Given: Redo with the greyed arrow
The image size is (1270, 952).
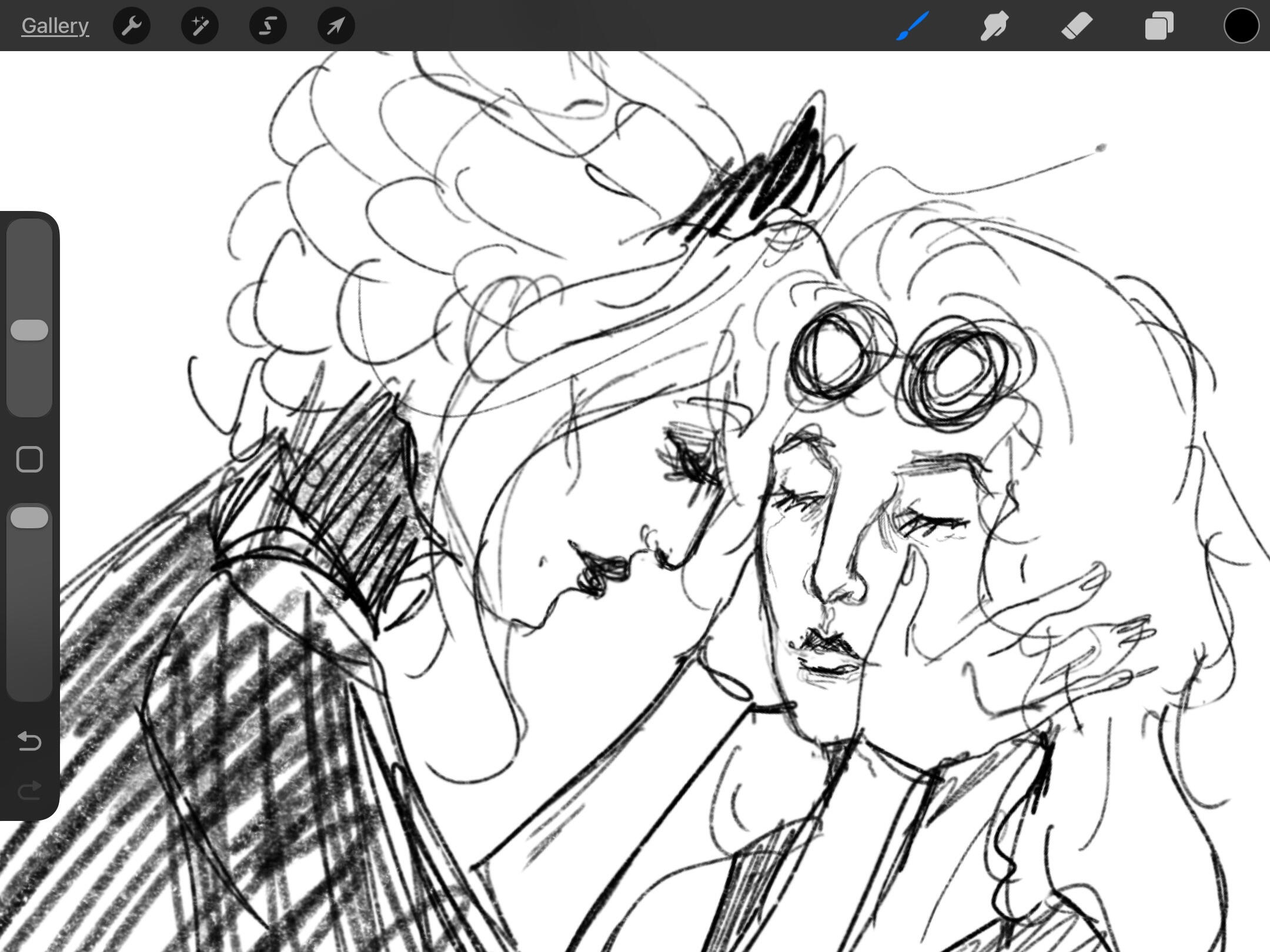Looking at the screenshot, I should (29, 790).
